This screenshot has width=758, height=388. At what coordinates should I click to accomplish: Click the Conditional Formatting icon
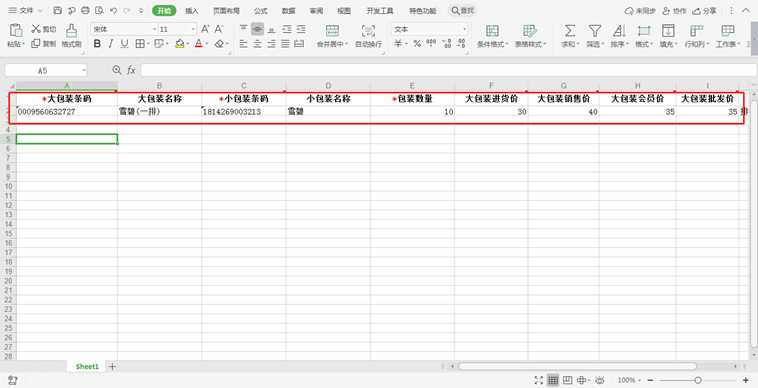(x=492, y=30)
